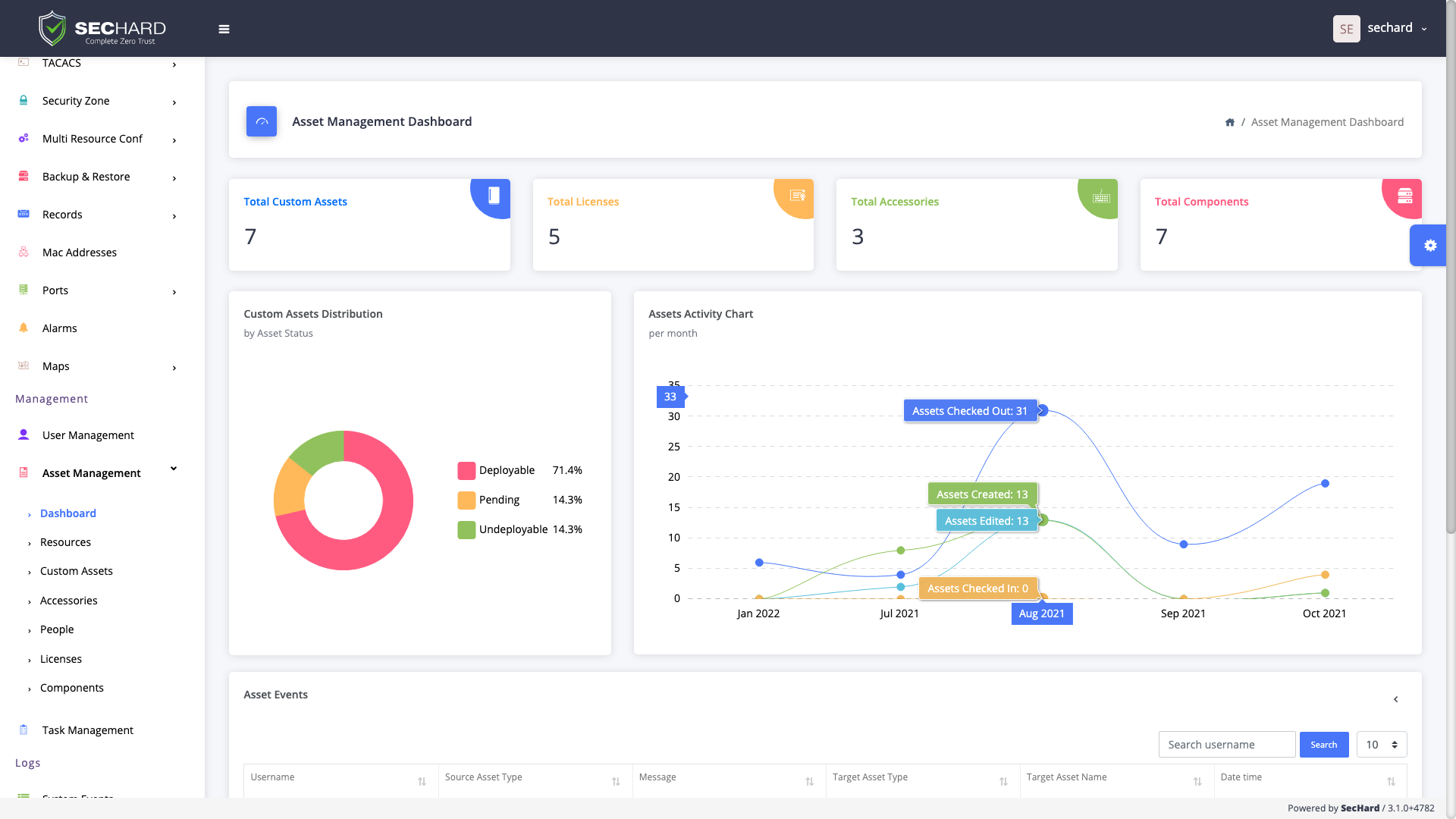Toggle the Pending legend entry
1456x819 pixels.
(499, 500)
